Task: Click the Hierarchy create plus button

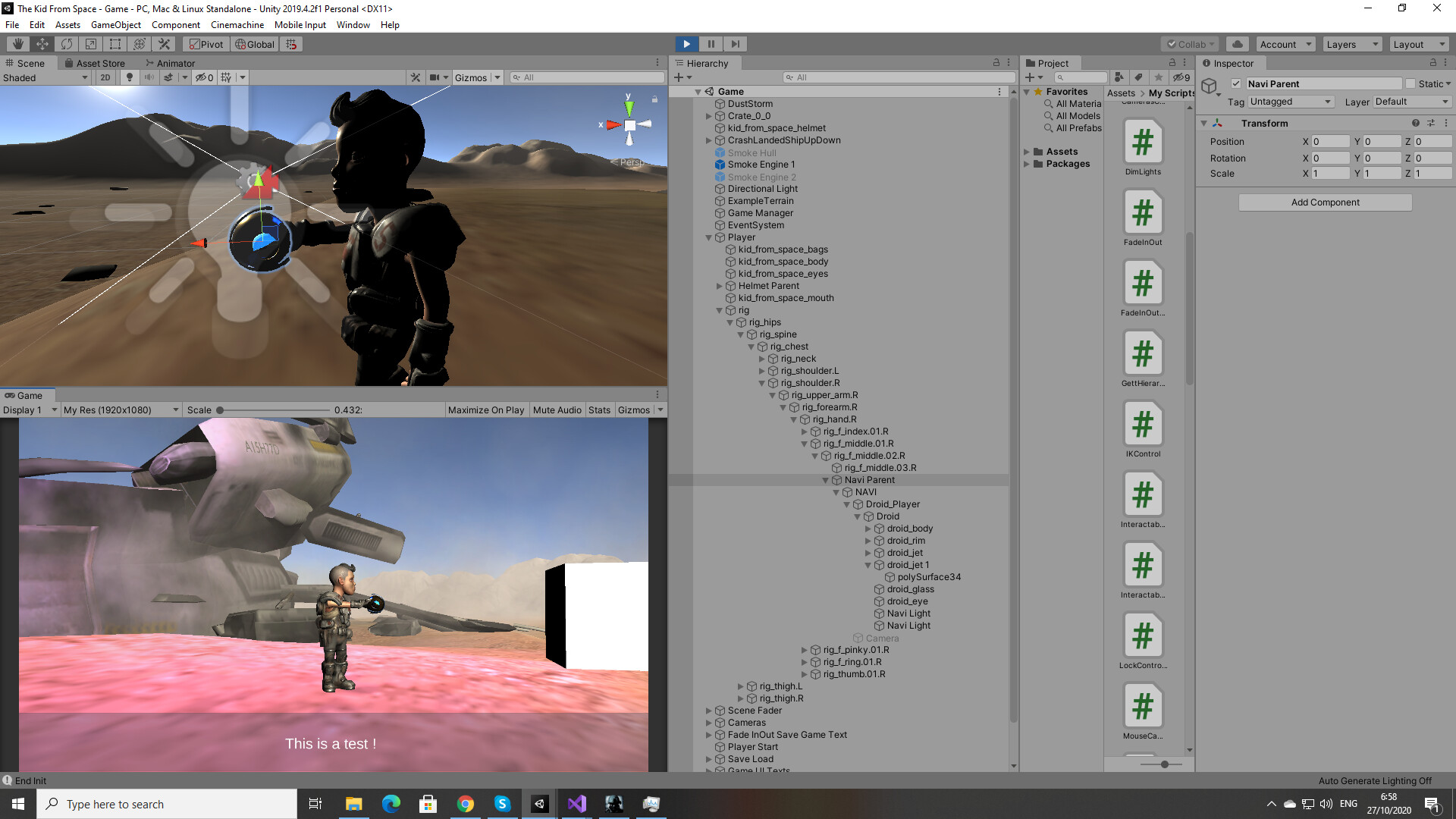Action: tap(682, 77)
